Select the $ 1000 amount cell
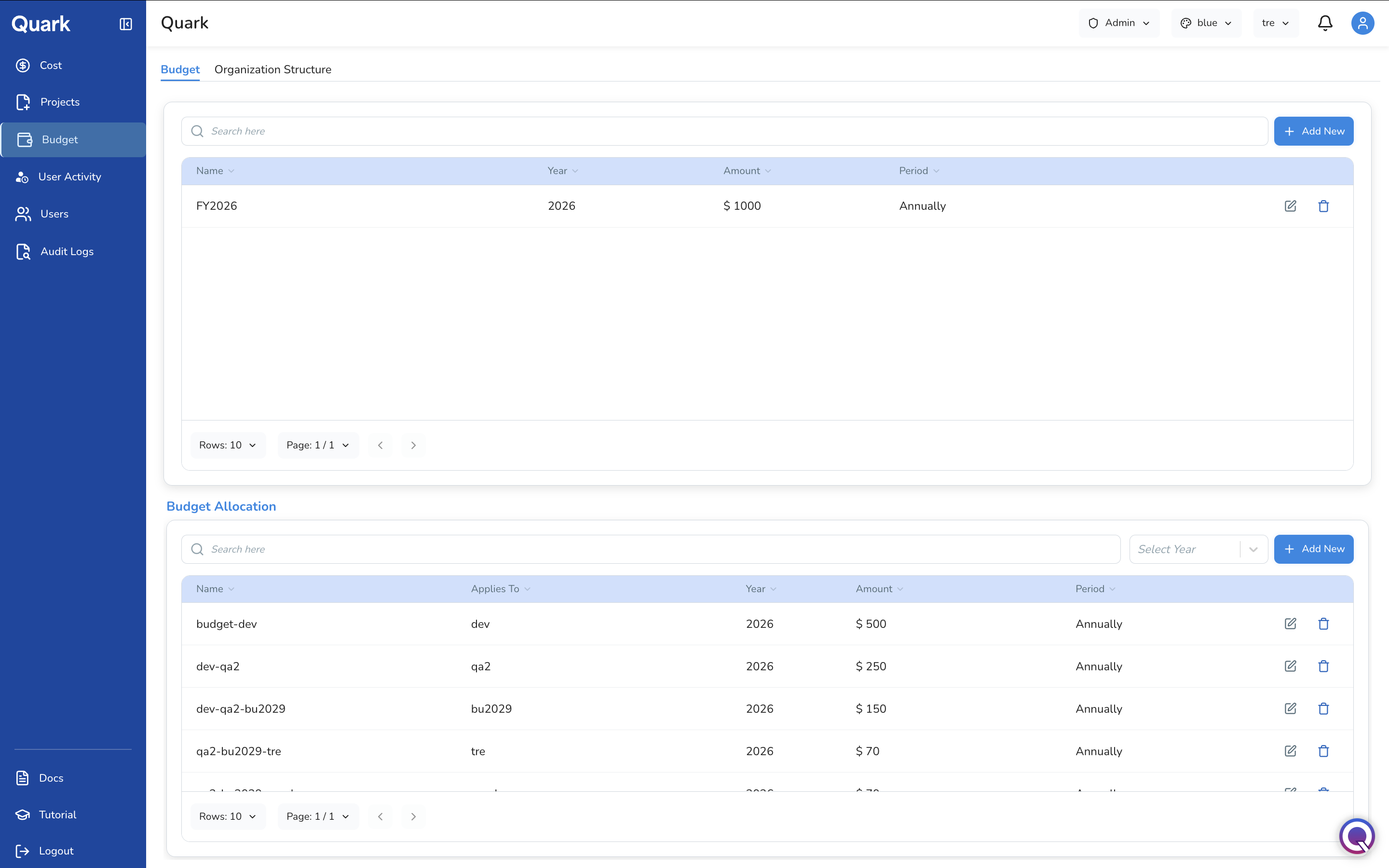The width and height of the screenshot is (1389, 868). [x=742, y=206]
